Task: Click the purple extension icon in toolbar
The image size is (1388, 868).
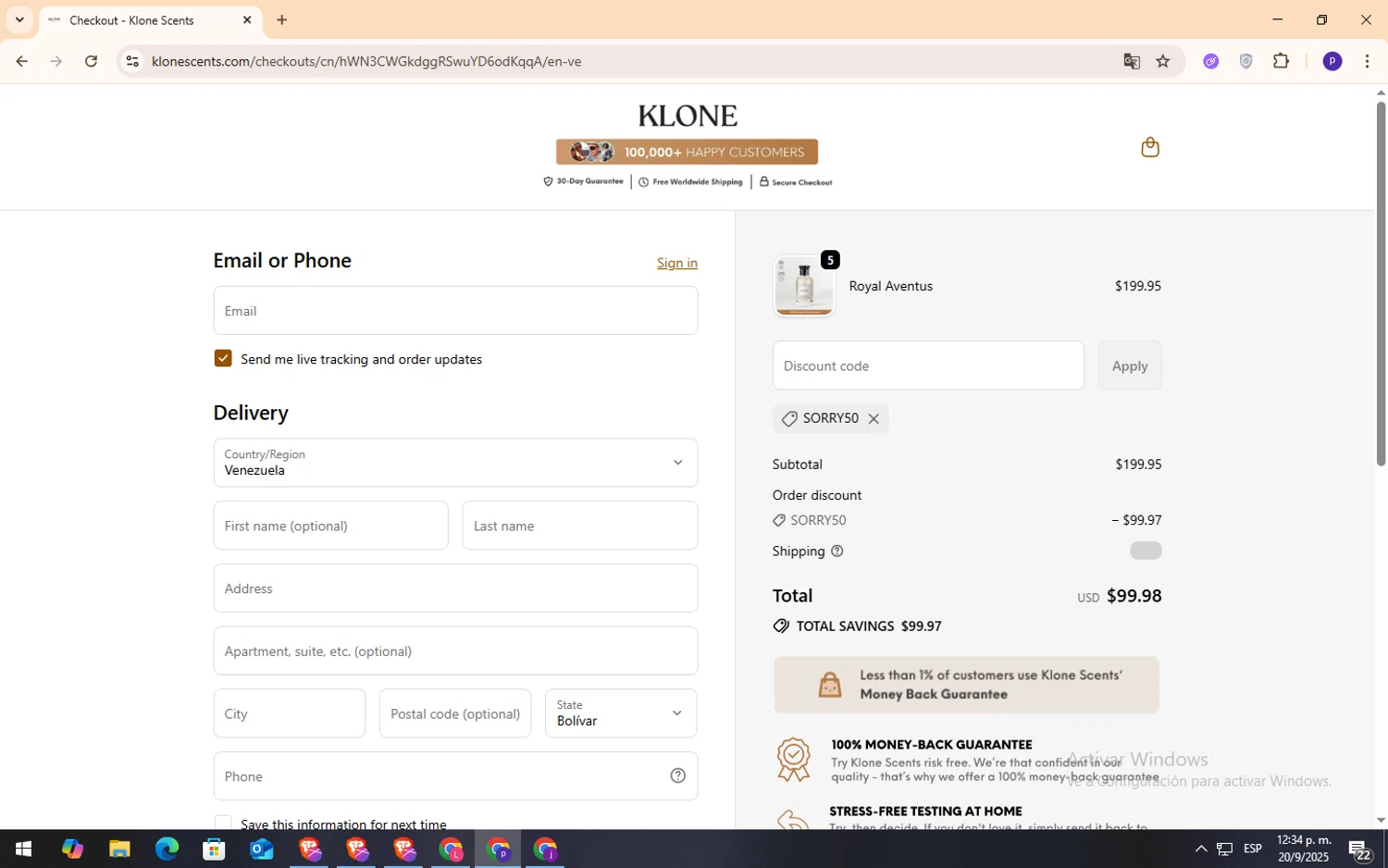Action: 1210,61
